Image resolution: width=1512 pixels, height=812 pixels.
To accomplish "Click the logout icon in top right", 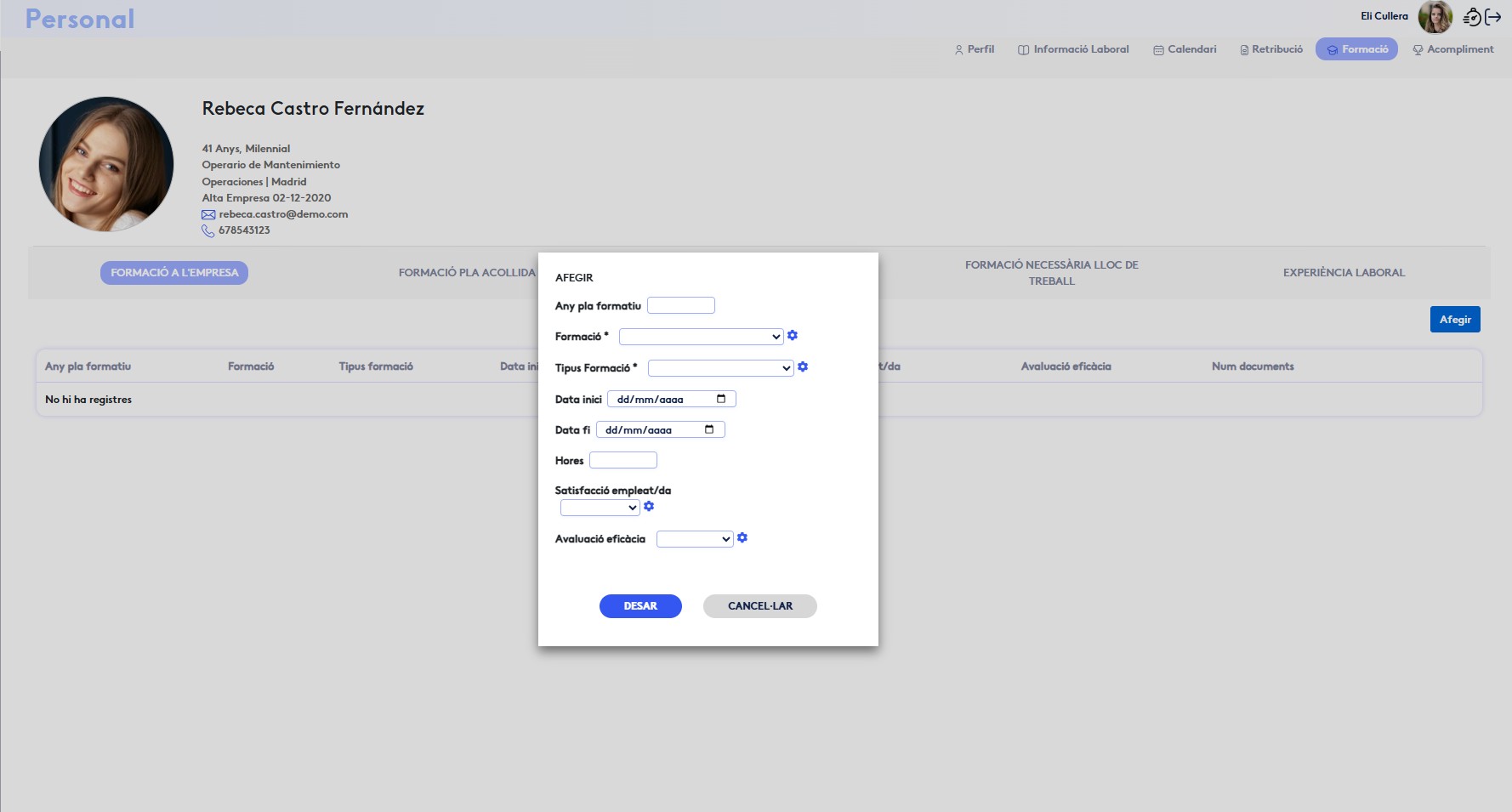I will (1493, 17).
